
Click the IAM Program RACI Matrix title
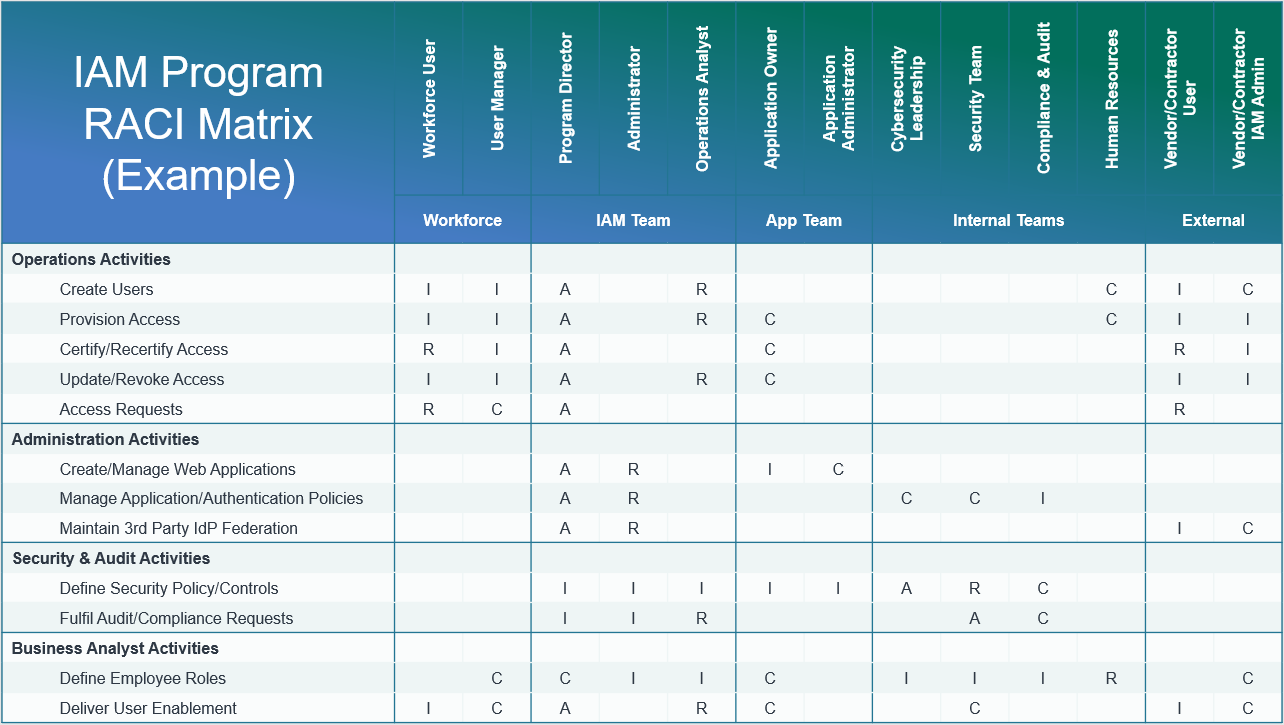(198, 124)
